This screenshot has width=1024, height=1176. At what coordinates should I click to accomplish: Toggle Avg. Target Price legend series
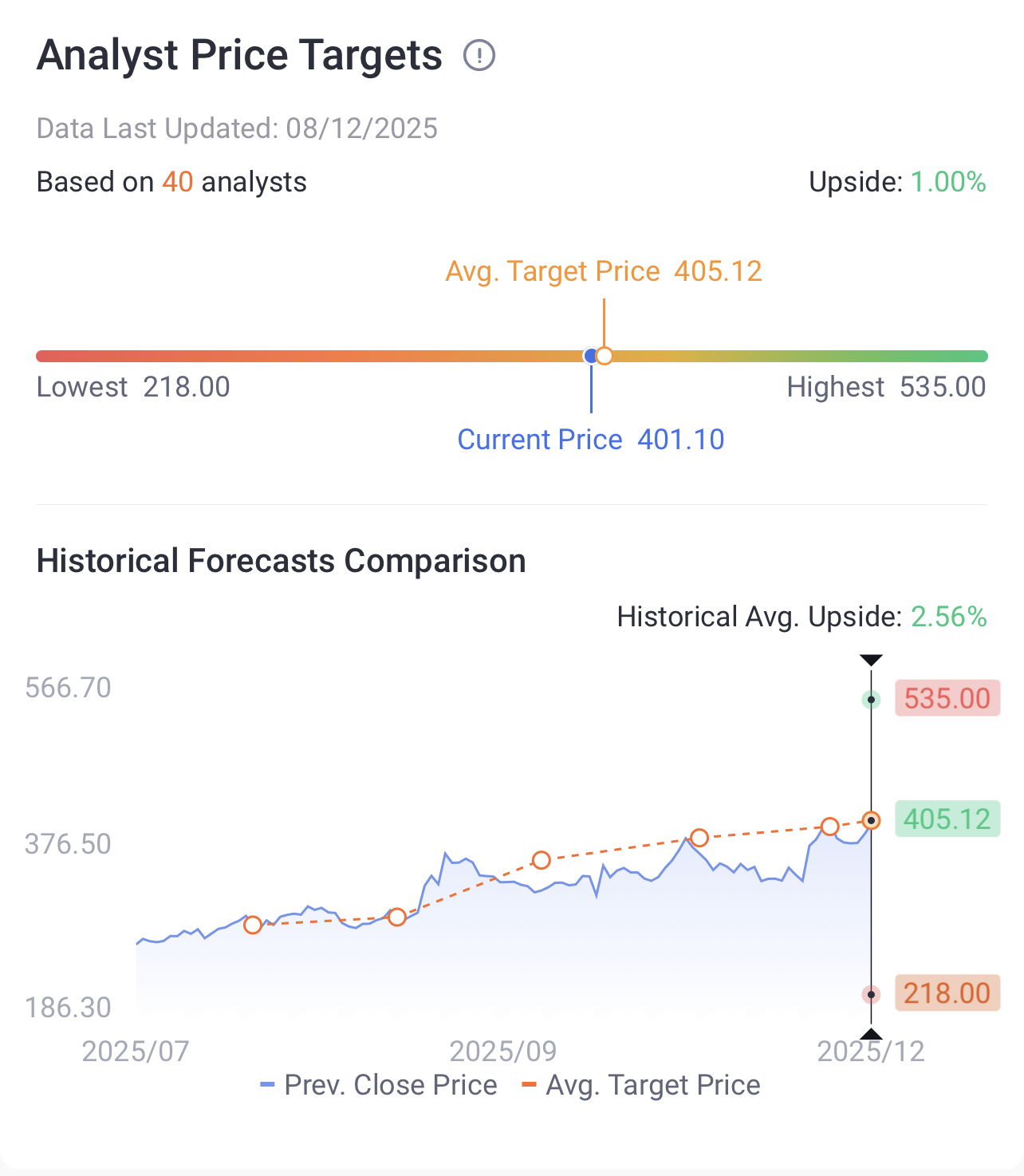641,1085
